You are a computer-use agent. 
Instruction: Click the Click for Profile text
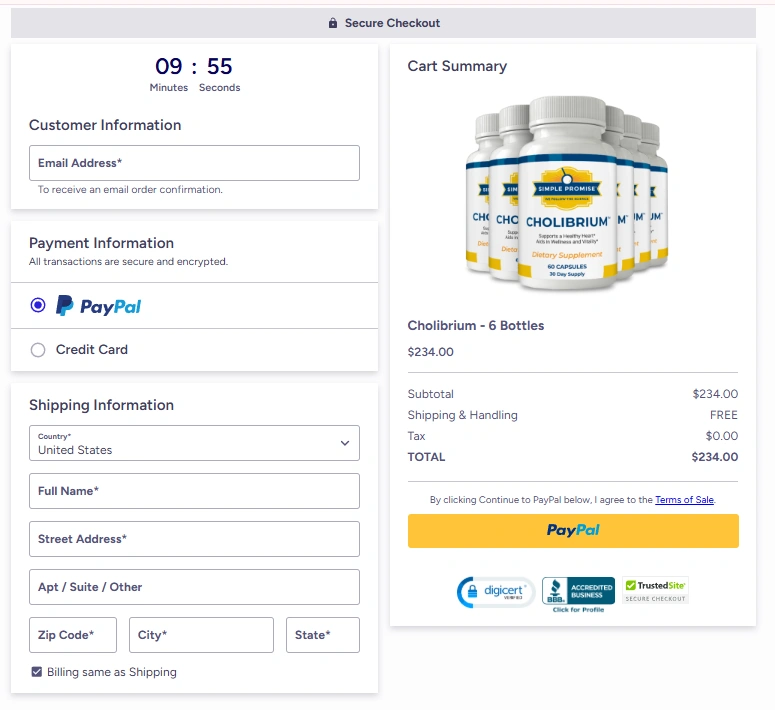(x=578, y=610)
